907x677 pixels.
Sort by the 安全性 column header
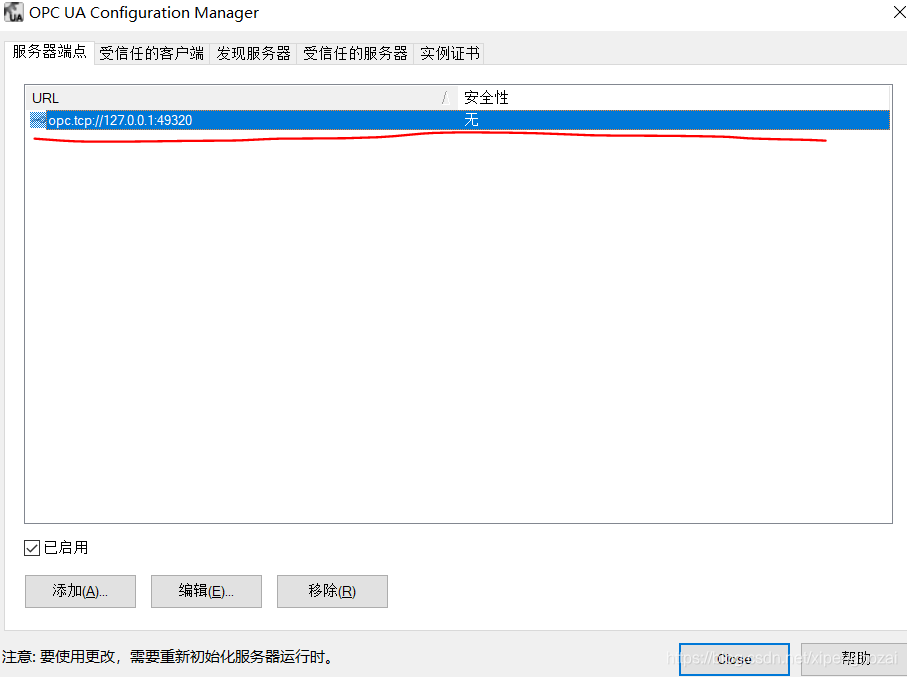(673, 98)
